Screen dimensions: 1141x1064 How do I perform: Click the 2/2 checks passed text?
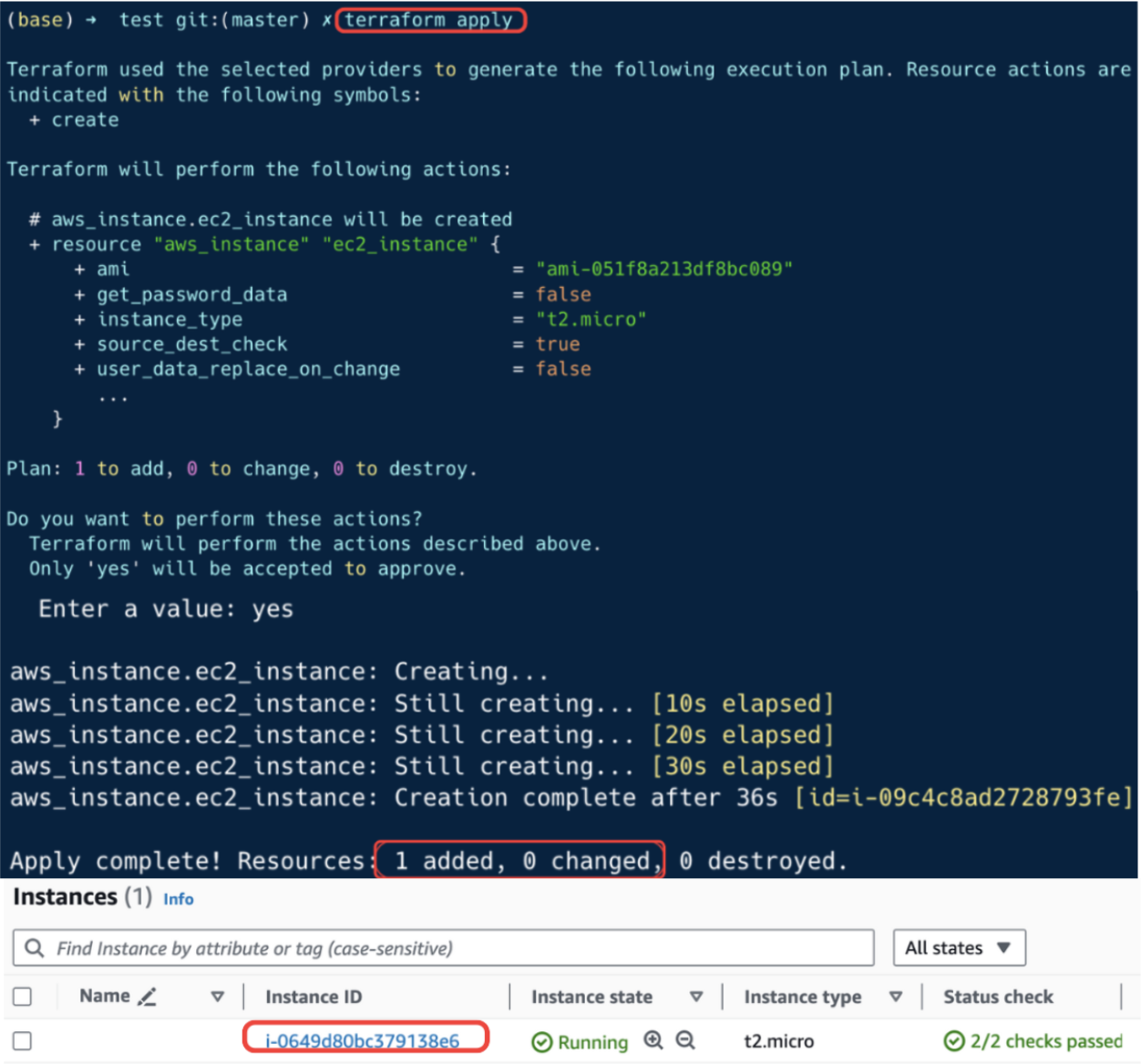[x=1046, y=1040]
